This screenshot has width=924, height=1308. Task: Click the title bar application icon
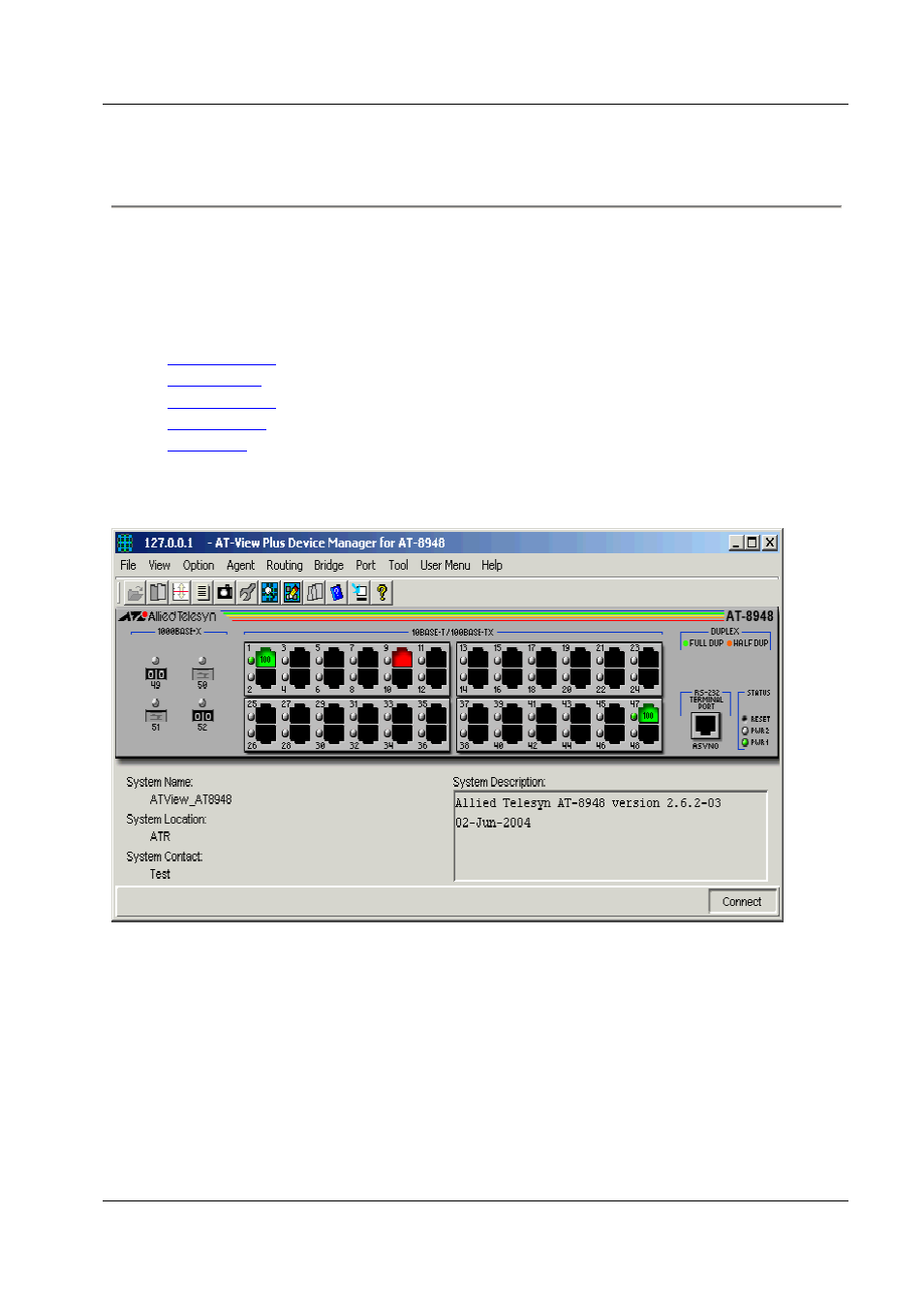pyautogui.click(x=125, y=543)
